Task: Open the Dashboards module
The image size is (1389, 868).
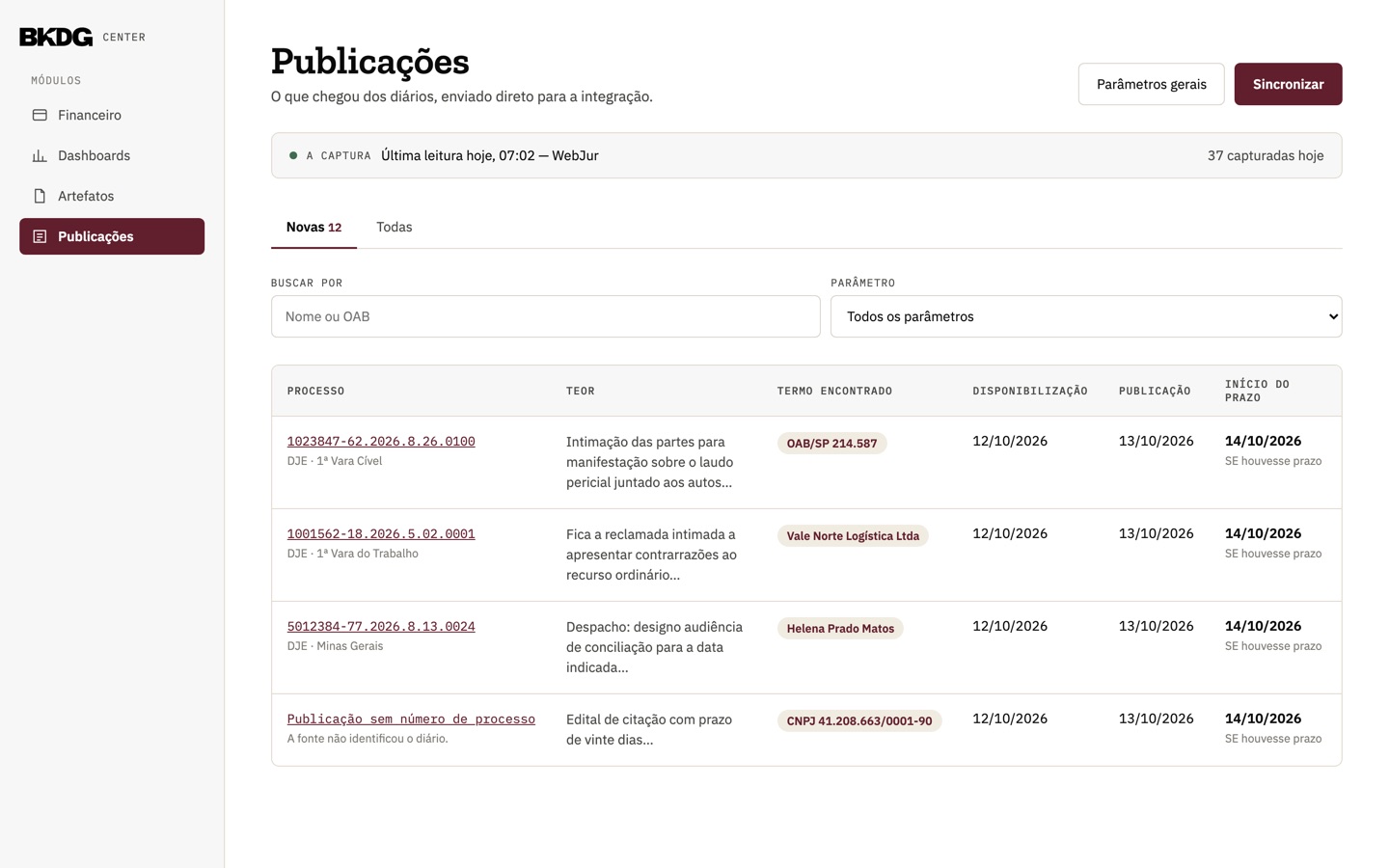Action: click(x=112, y=155)
